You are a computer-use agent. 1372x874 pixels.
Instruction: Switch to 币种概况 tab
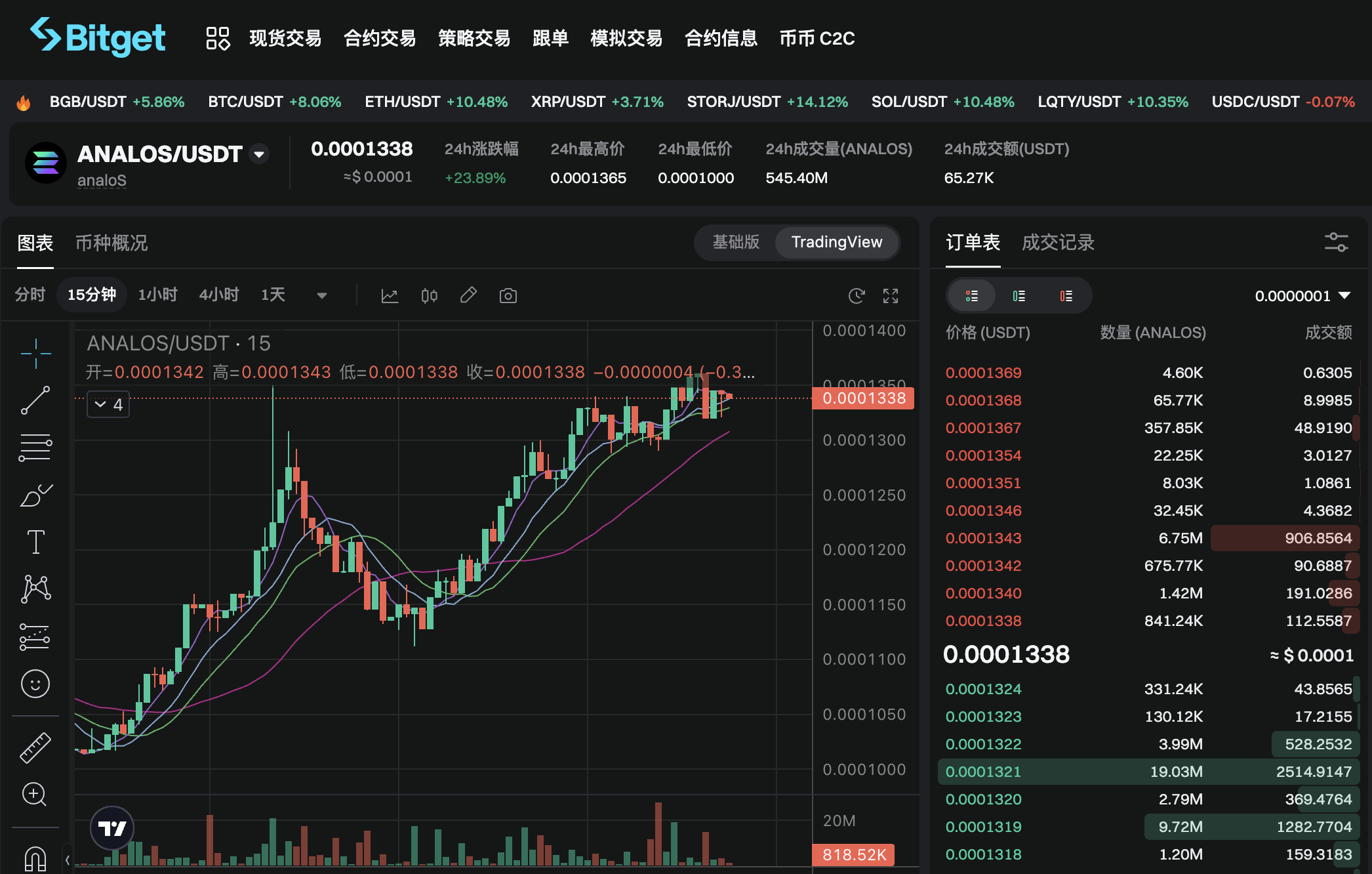(x=111, y=243)
